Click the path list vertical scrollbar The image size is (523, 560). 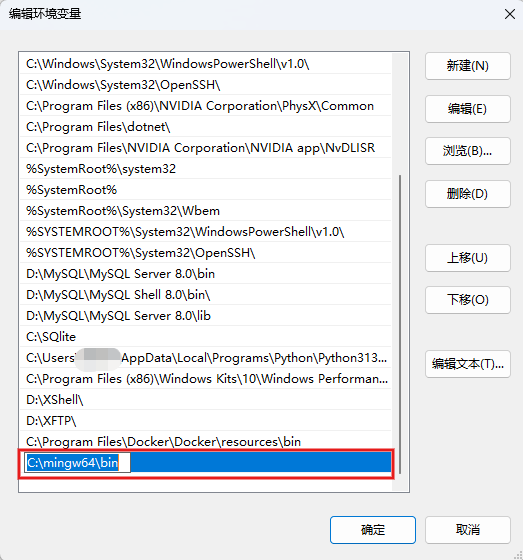[400, 324]
